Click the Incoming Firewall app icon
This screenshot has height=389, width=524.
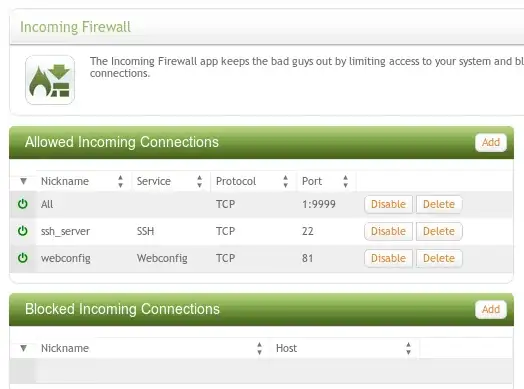pos(50,80)
